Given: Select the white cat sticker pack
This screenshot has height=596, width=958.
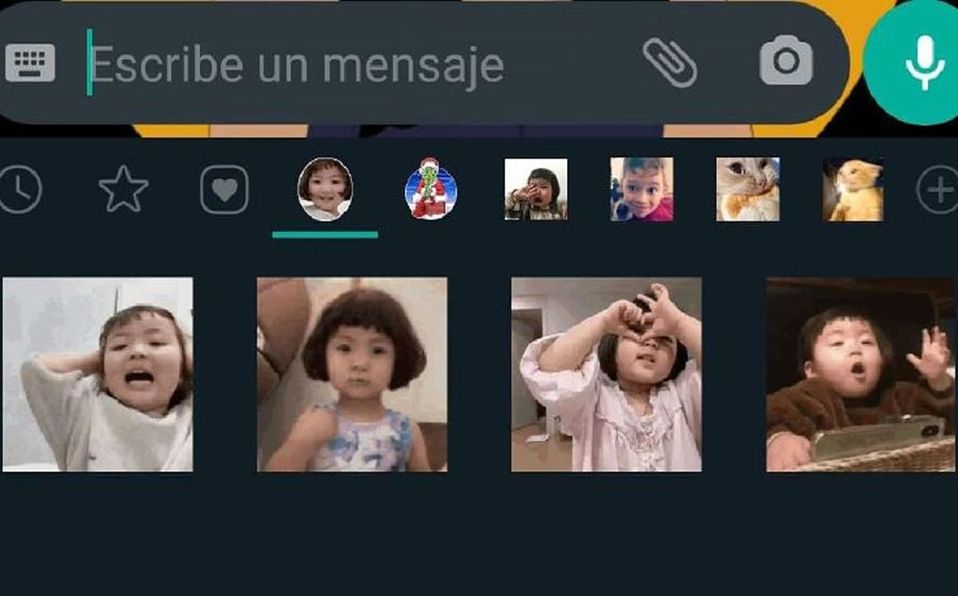Looking at the screenshot, I should (748, 189).
